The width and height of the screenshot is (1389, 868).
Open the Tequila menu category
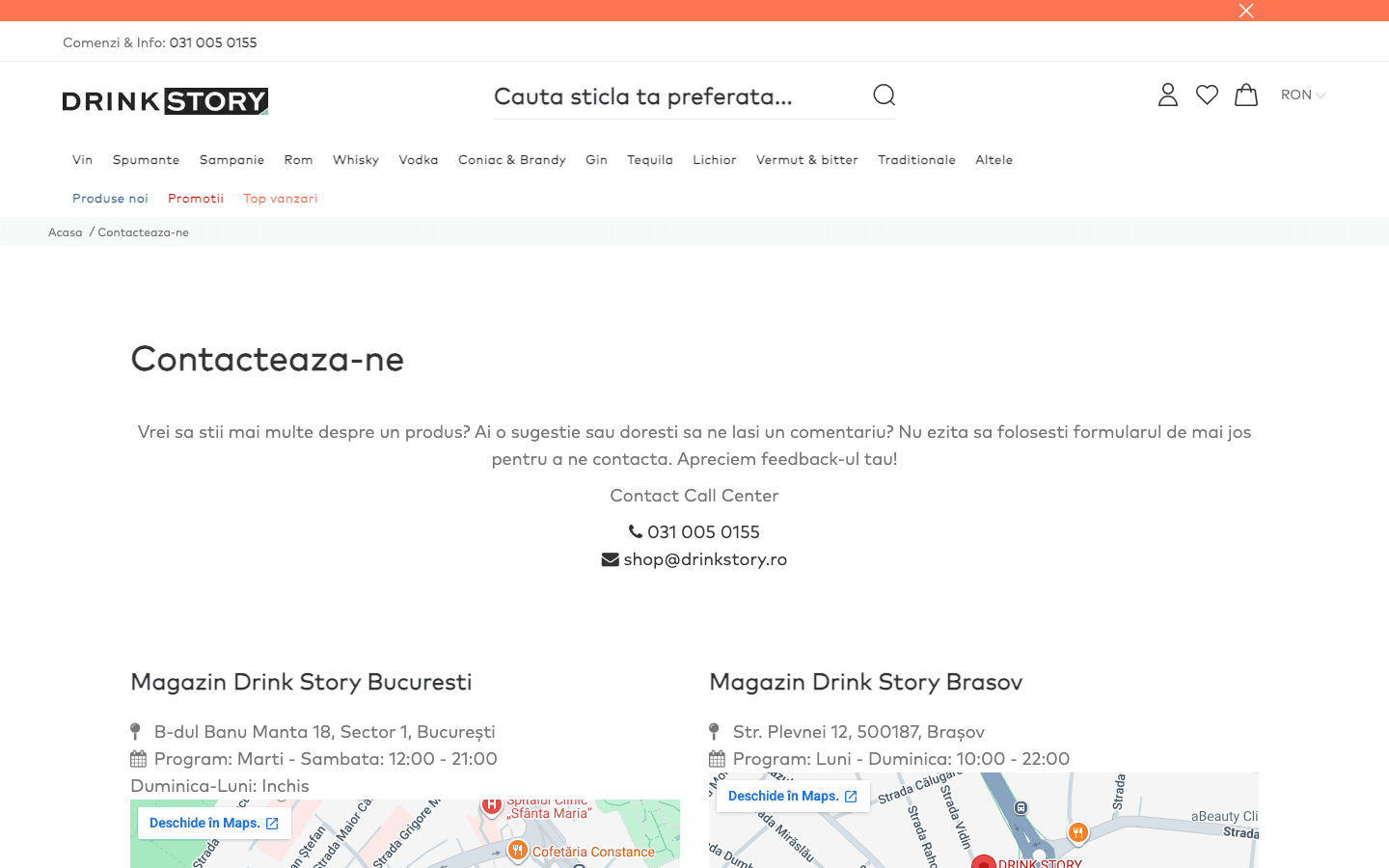[650, 160]
